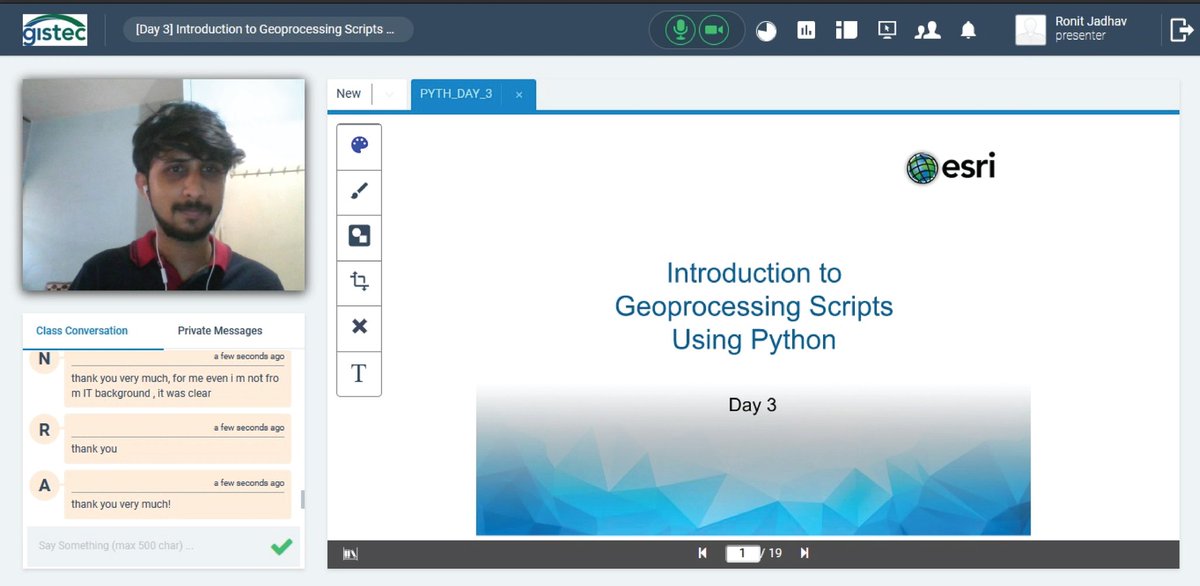Toggle the microphone button
This screenshot has width=1200, height=586.
pos(680,30)
